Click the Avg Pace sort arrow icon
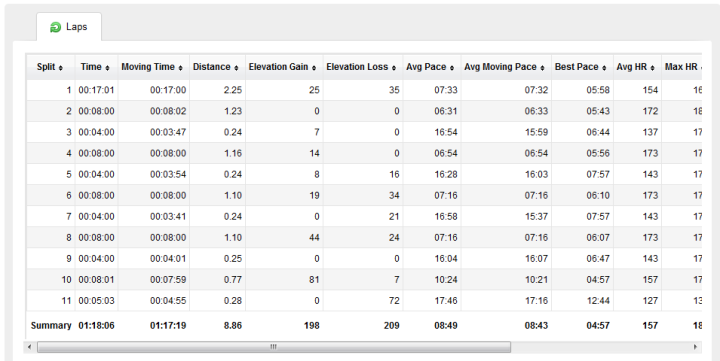This screenshot has width=720, height=361. (x=452, y=68)
